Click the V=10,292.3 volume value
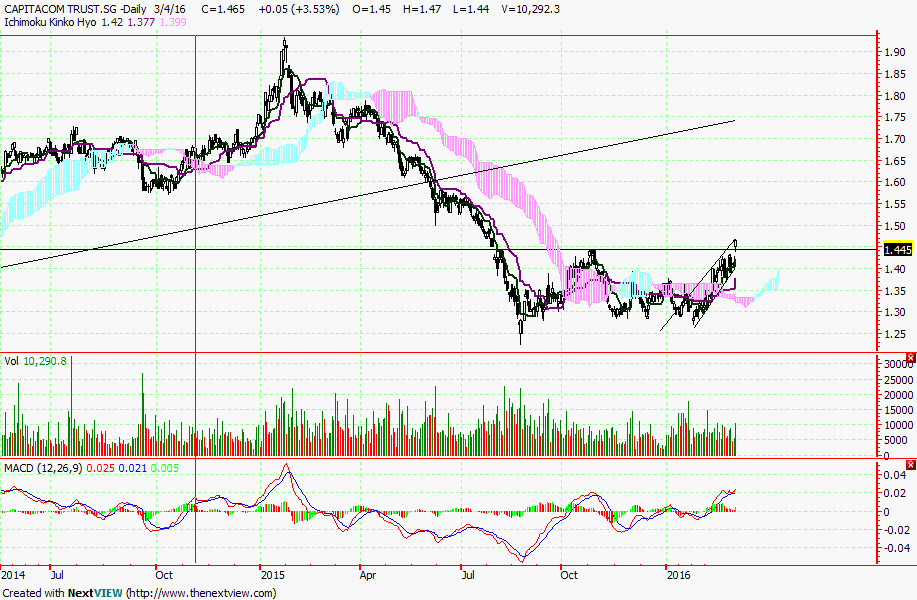This screenshot has height=600, width=917. [530, 9]
